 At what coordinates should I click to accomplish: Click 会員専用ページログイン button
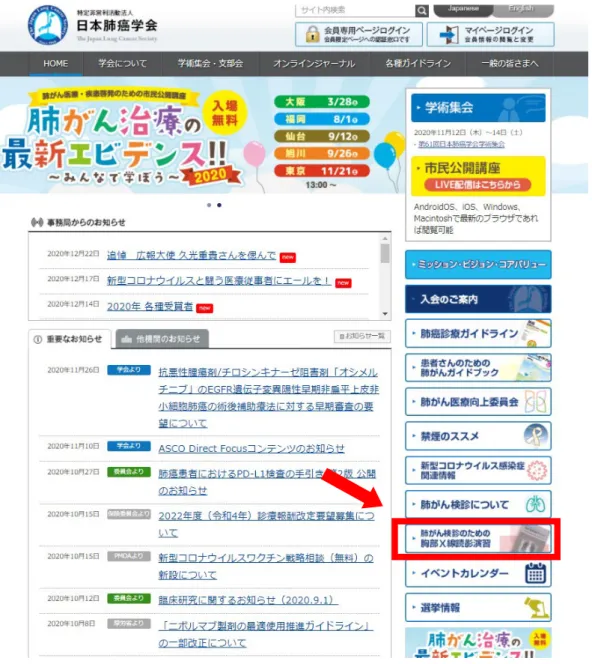coord(359,34)
